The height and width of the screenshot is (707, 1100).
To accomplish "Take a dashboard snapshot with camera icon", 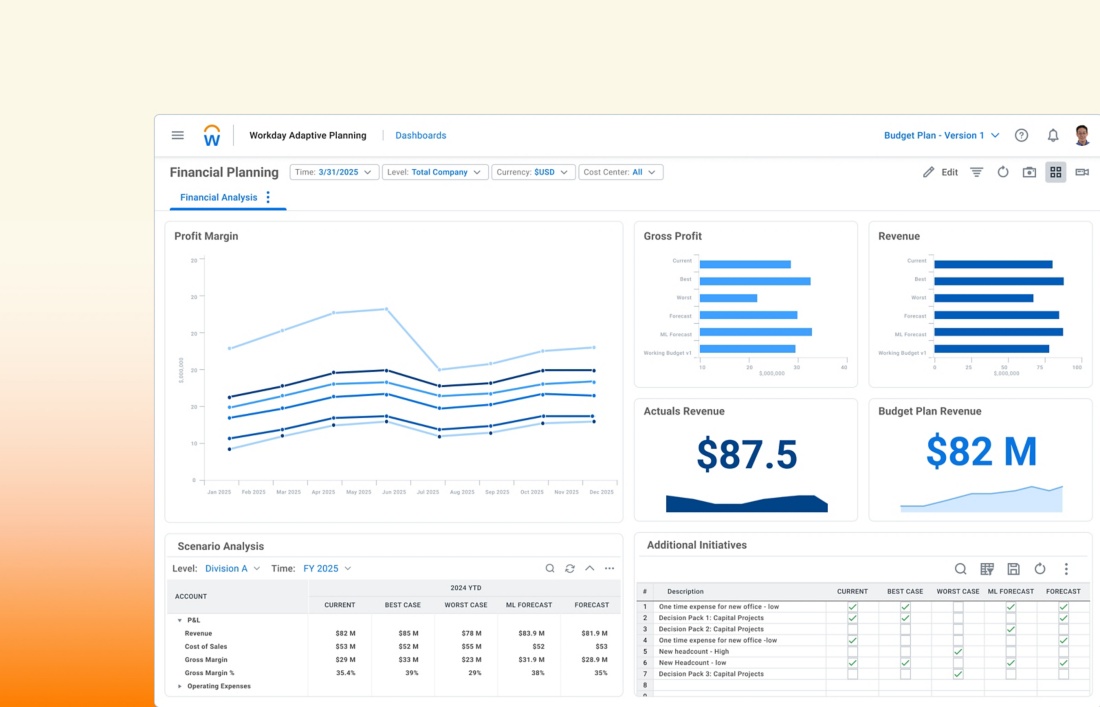I will coord(1029,172).
